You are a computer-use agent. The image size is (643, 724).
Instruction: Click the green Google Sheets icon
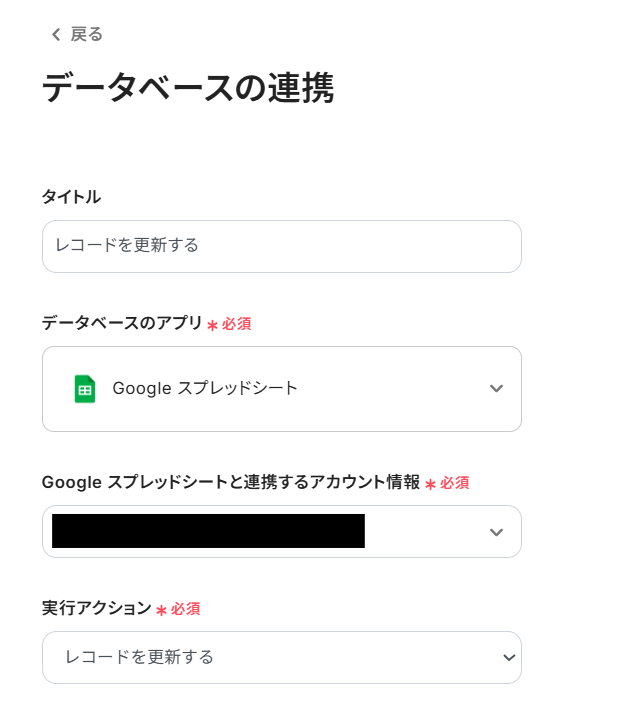point(85,389)
